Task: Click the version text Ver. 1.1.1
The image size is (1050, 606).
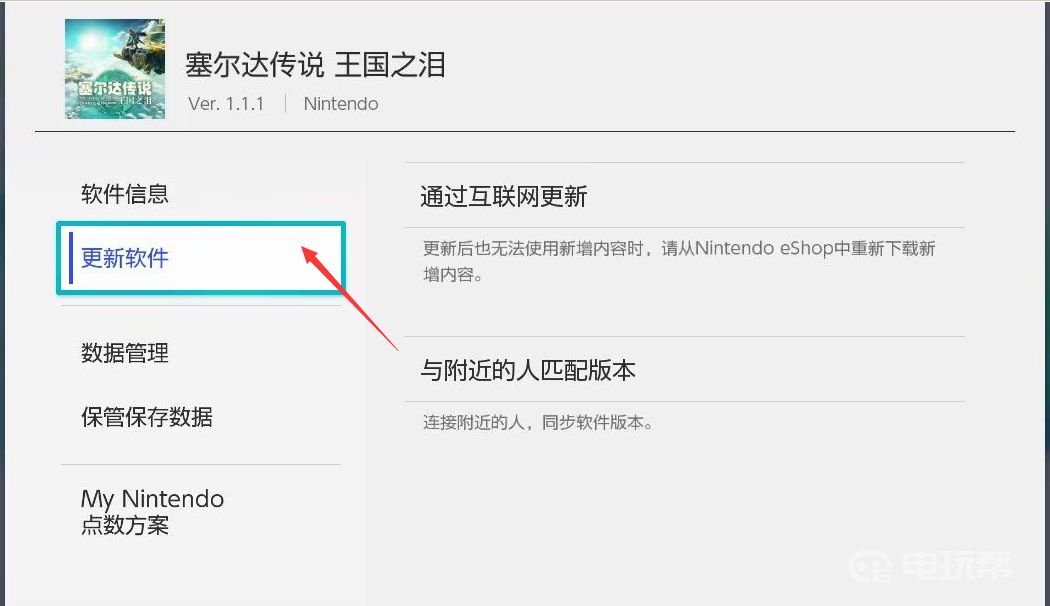Action: point(226,104)
